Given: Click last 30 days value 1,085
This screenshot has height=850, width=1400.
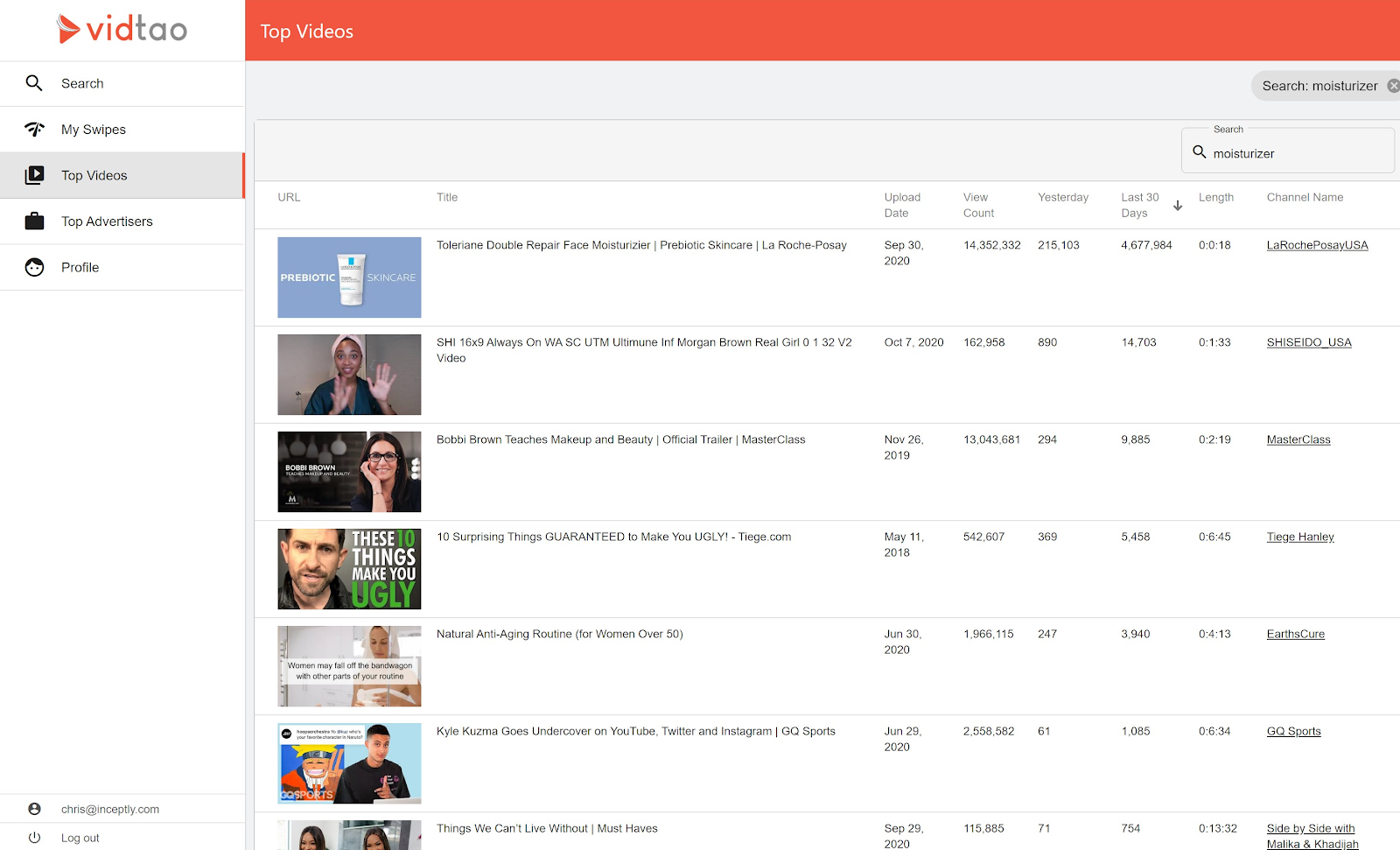Looking at the screenshot, I should (1136, 731).
